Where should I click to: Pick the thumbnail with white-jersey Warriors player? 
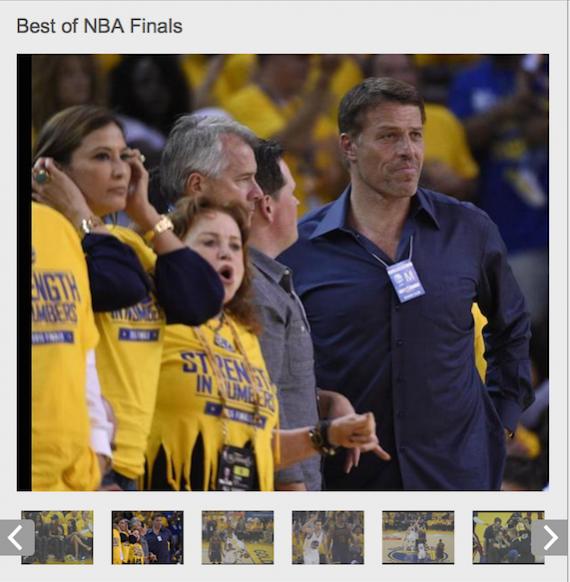pos(328,537)
